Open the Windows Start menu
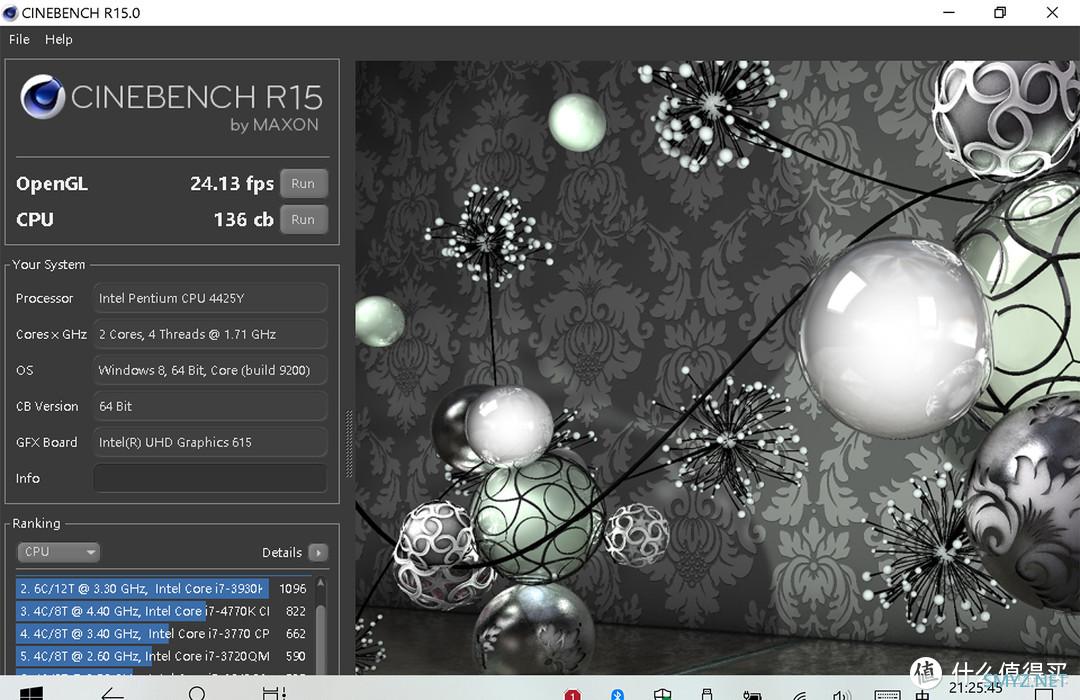 pos(31,692)
